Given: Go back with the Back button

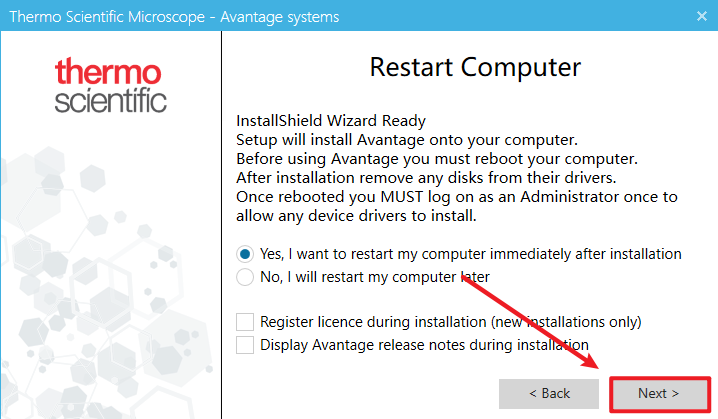Looking at the screenshot, I should coord(549,393).
